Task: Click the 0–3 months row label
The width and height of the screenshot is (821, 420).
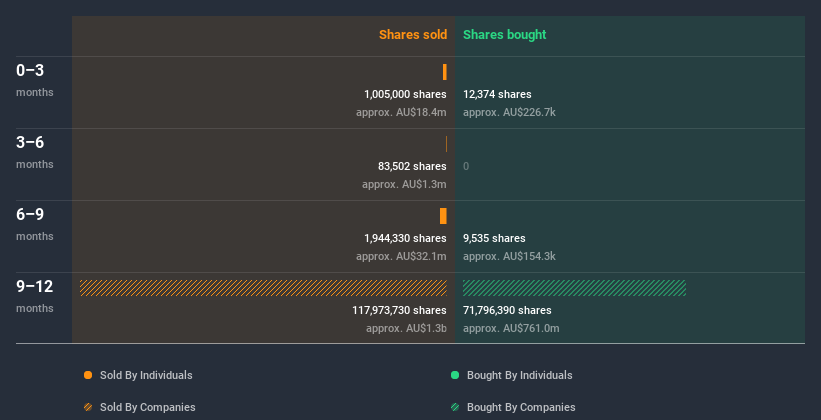Action: click(35, 80)
